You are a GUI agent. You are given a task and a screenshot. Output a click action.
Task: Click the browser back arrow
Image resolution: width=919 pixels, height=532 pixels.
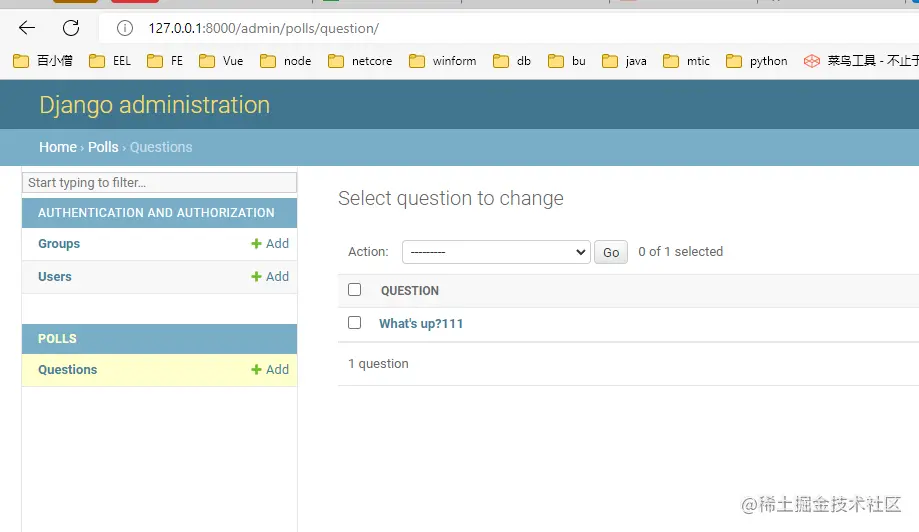pyautogui.click(x=27, y=28)
